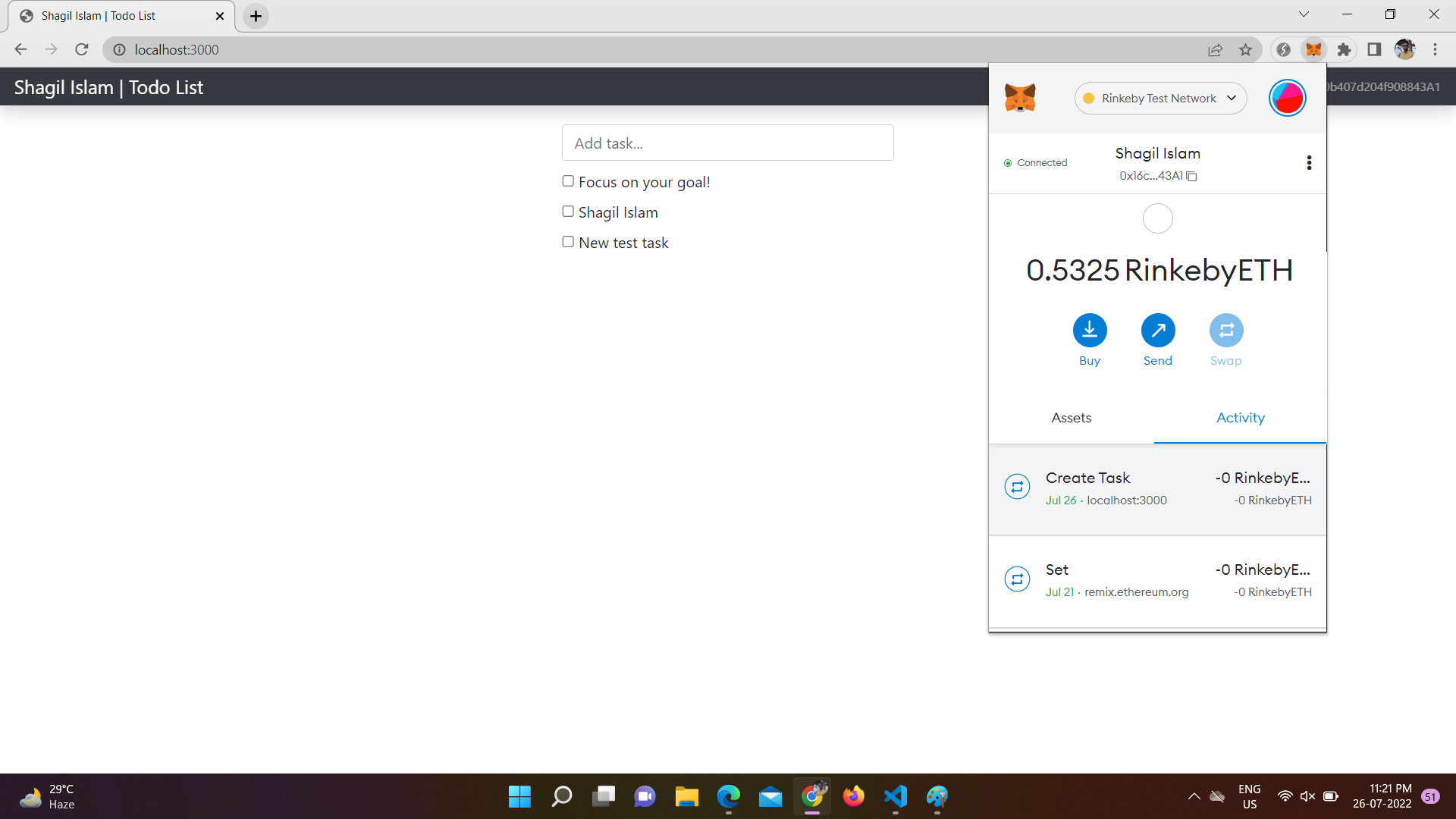
Task: Bookmark this page with star icon
Action: [x=1245, y=50]
